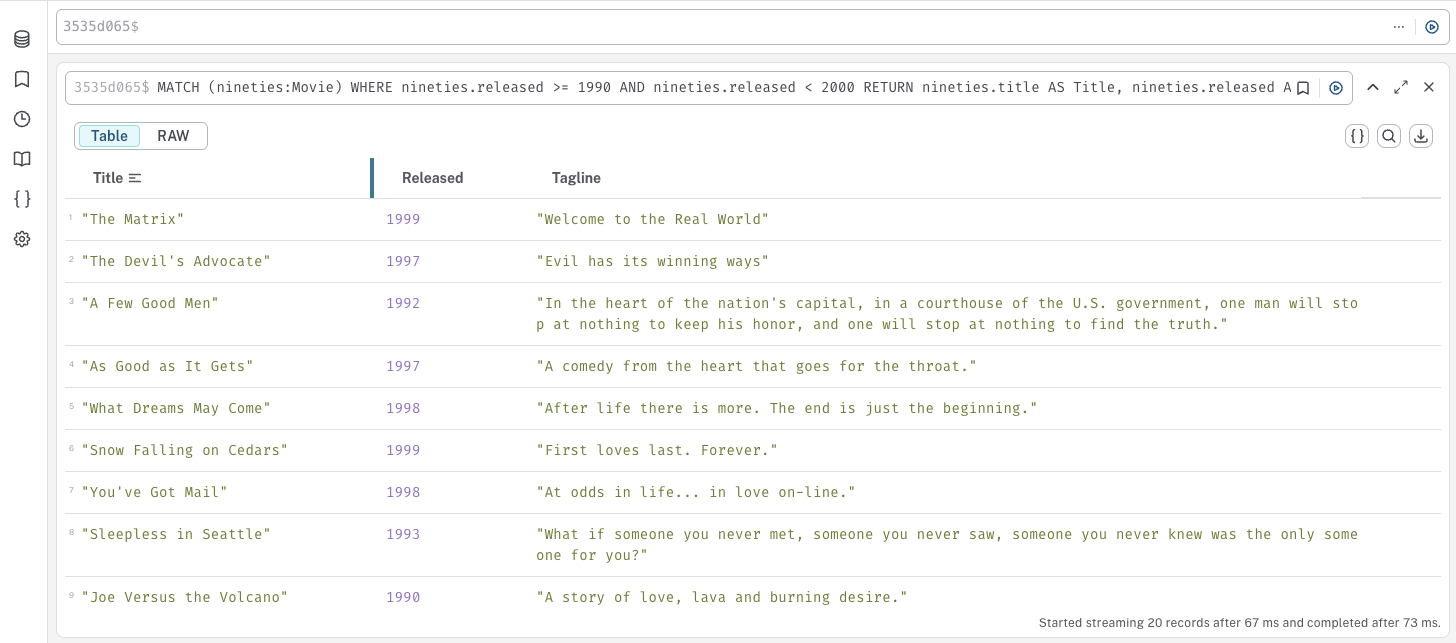Switch to RAW view

pos(173,136)
